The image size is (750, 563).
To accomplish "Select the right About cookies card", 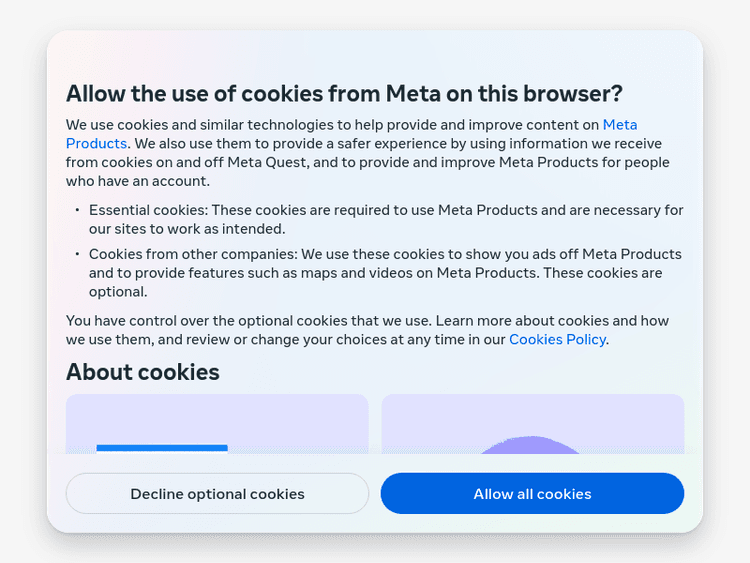I will 533,424.
